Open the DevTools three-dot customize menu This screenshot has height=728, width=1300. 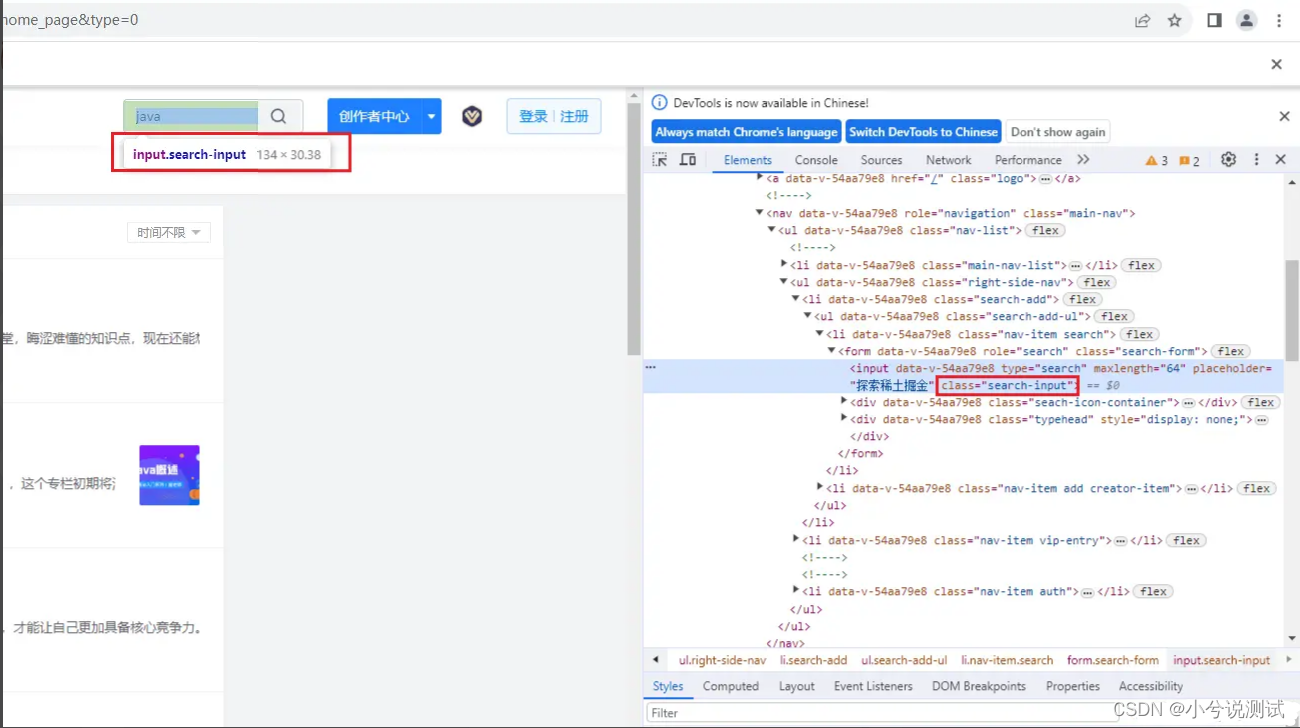coord(1256,159)
